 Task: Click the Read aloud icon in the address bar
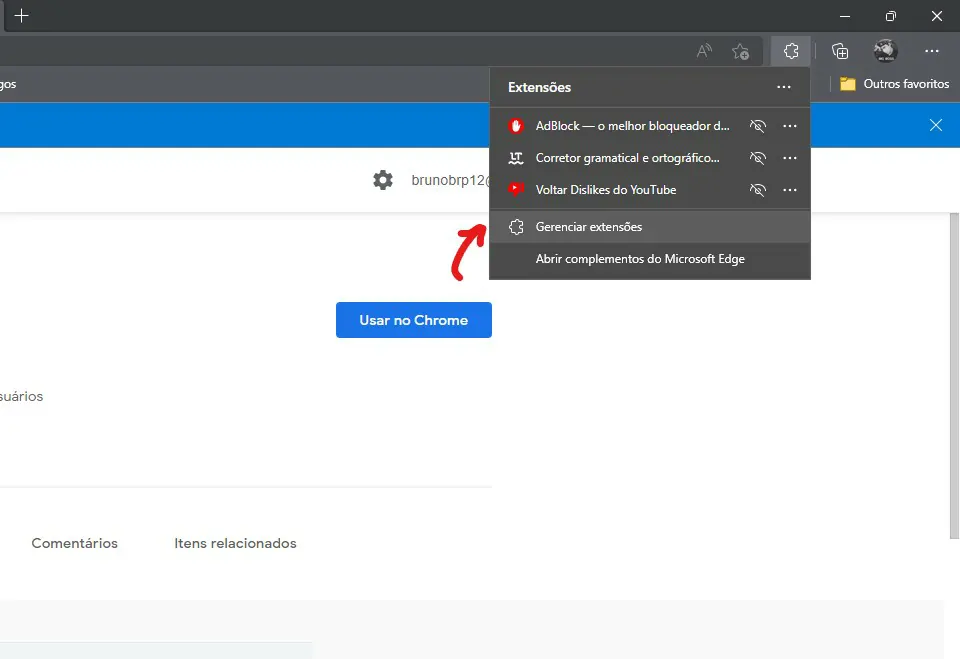[x=704, y=51]
